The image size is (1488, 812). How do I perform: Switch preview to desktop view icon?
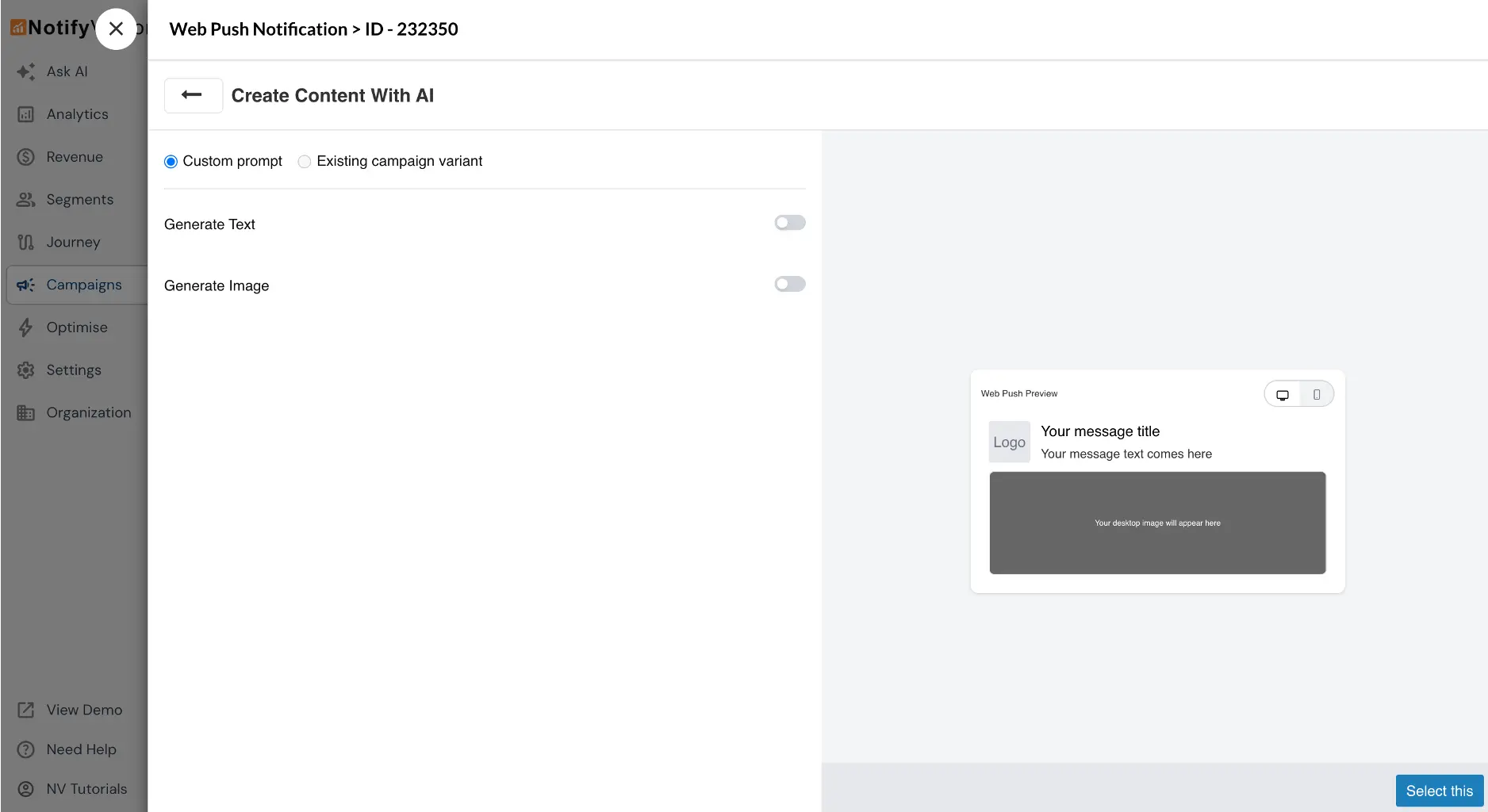[1282, 394]
